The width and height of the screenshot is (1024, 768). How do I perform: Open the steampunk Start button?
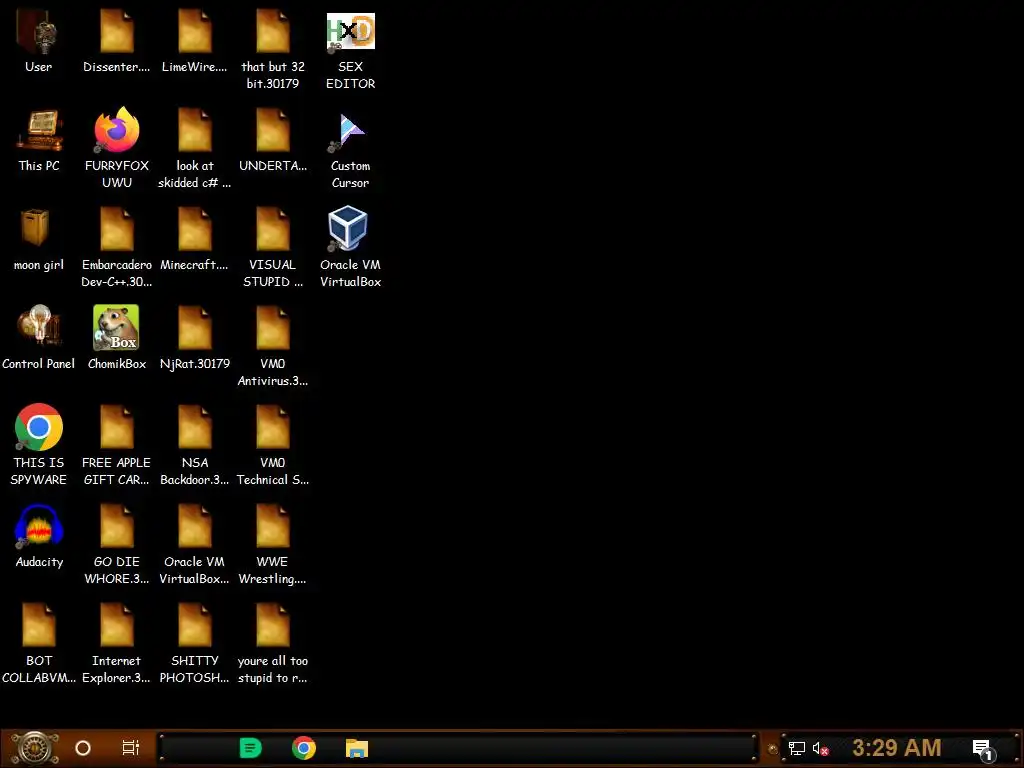point(34,748)
